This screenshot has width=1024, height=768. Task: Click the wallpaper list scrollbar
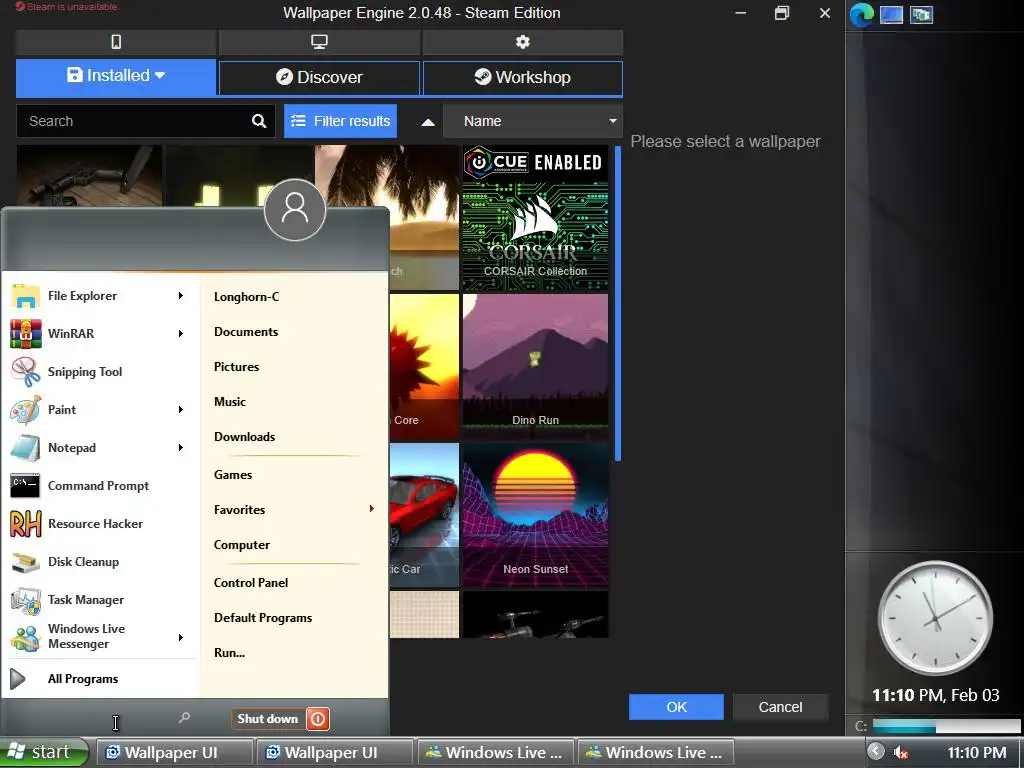click(618, 304)
